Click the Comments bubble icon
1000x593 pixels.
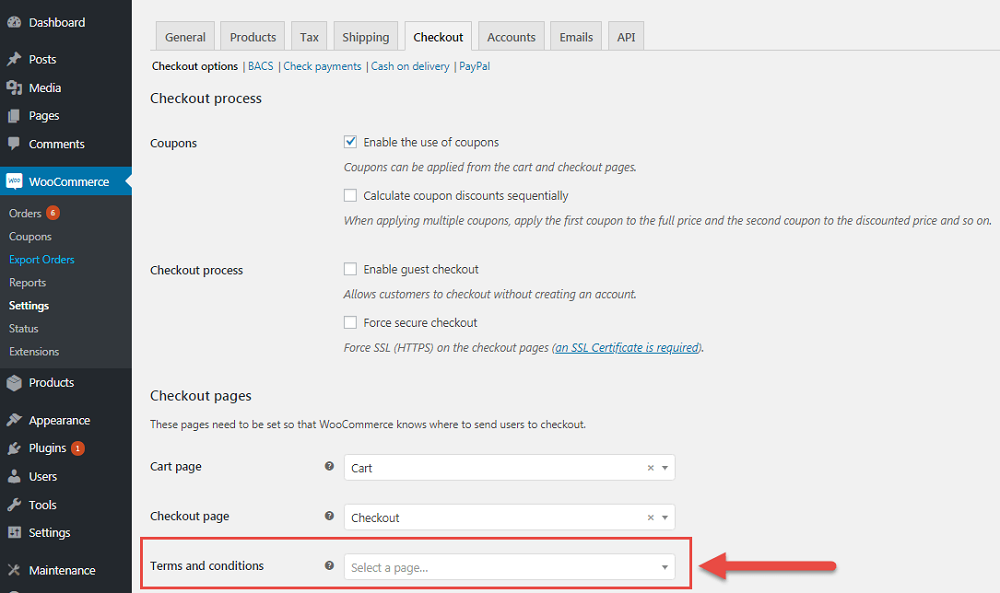coord(14,144)
